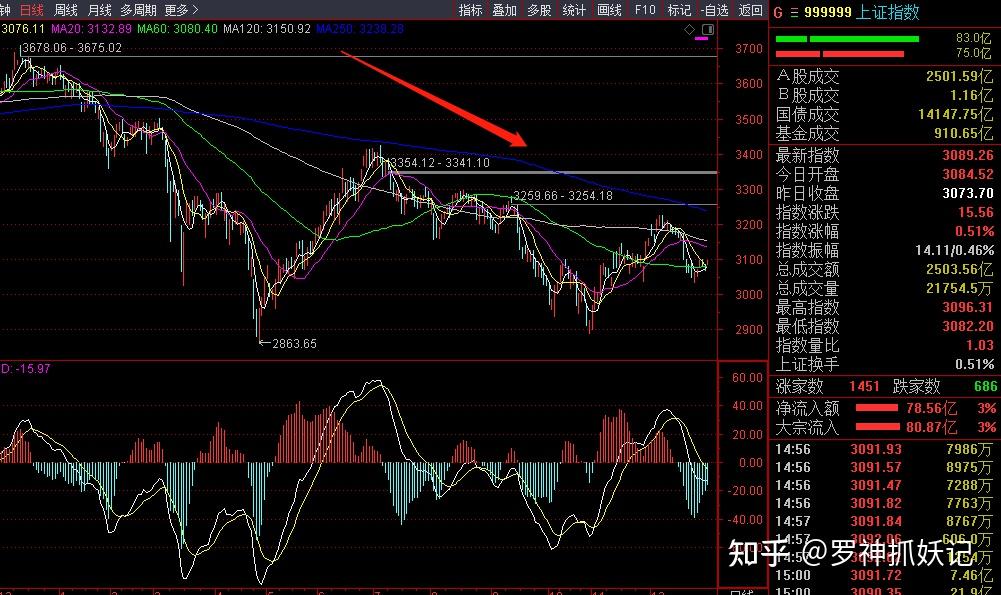Click the 最新指数 value 3089.26
This screenshot has height=595, width=1001.
[x=968, y=155]
